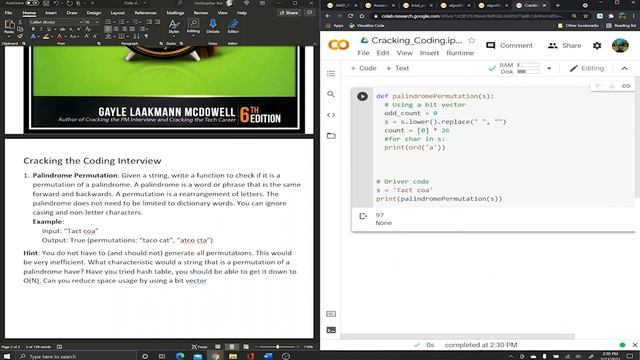Collapse Colab header chevron
This screenshot has height=360, width=640.
pyautogui.click(x=624, y=69)
